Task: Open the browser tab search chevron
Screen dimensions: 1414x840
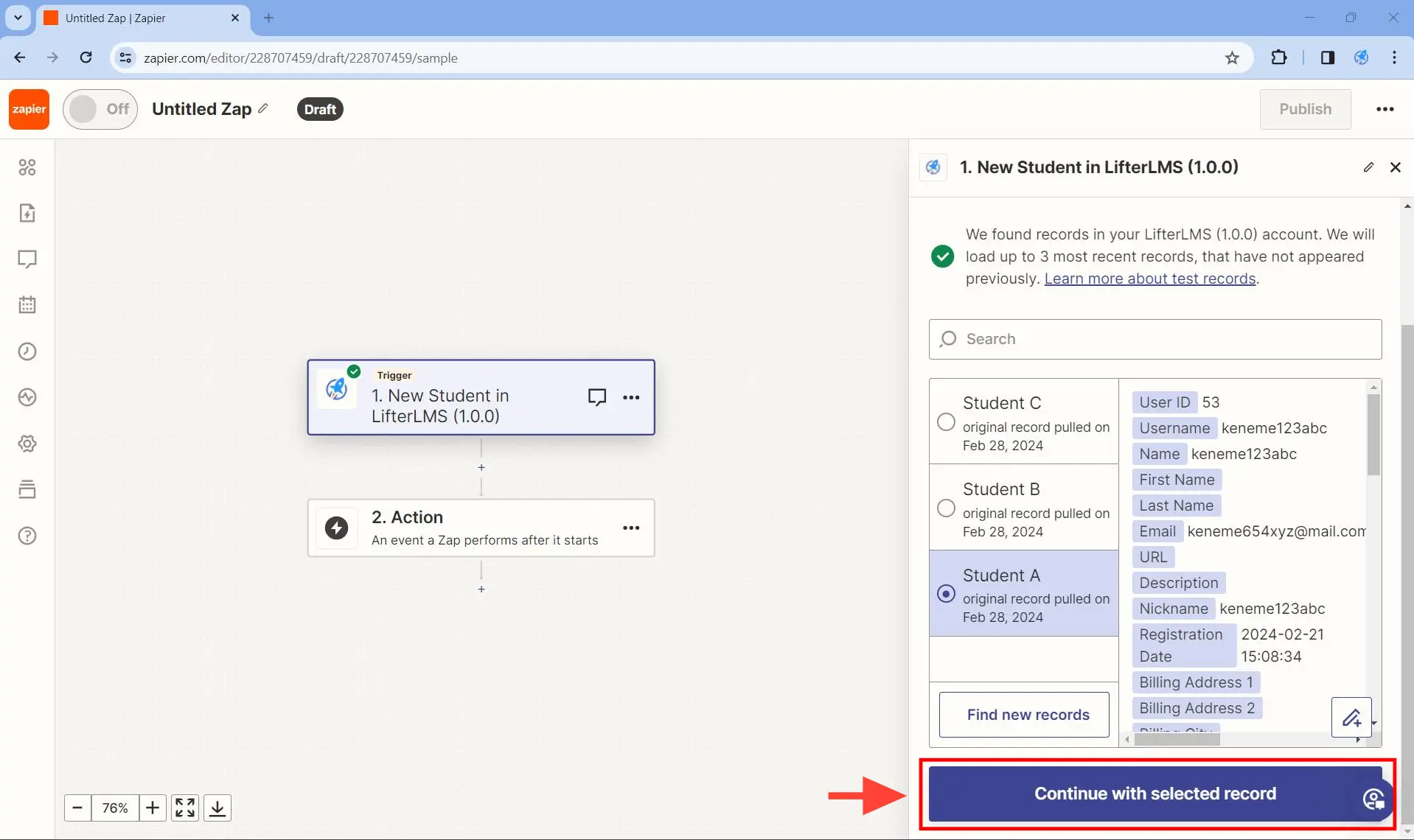Action: pos(18,18)
